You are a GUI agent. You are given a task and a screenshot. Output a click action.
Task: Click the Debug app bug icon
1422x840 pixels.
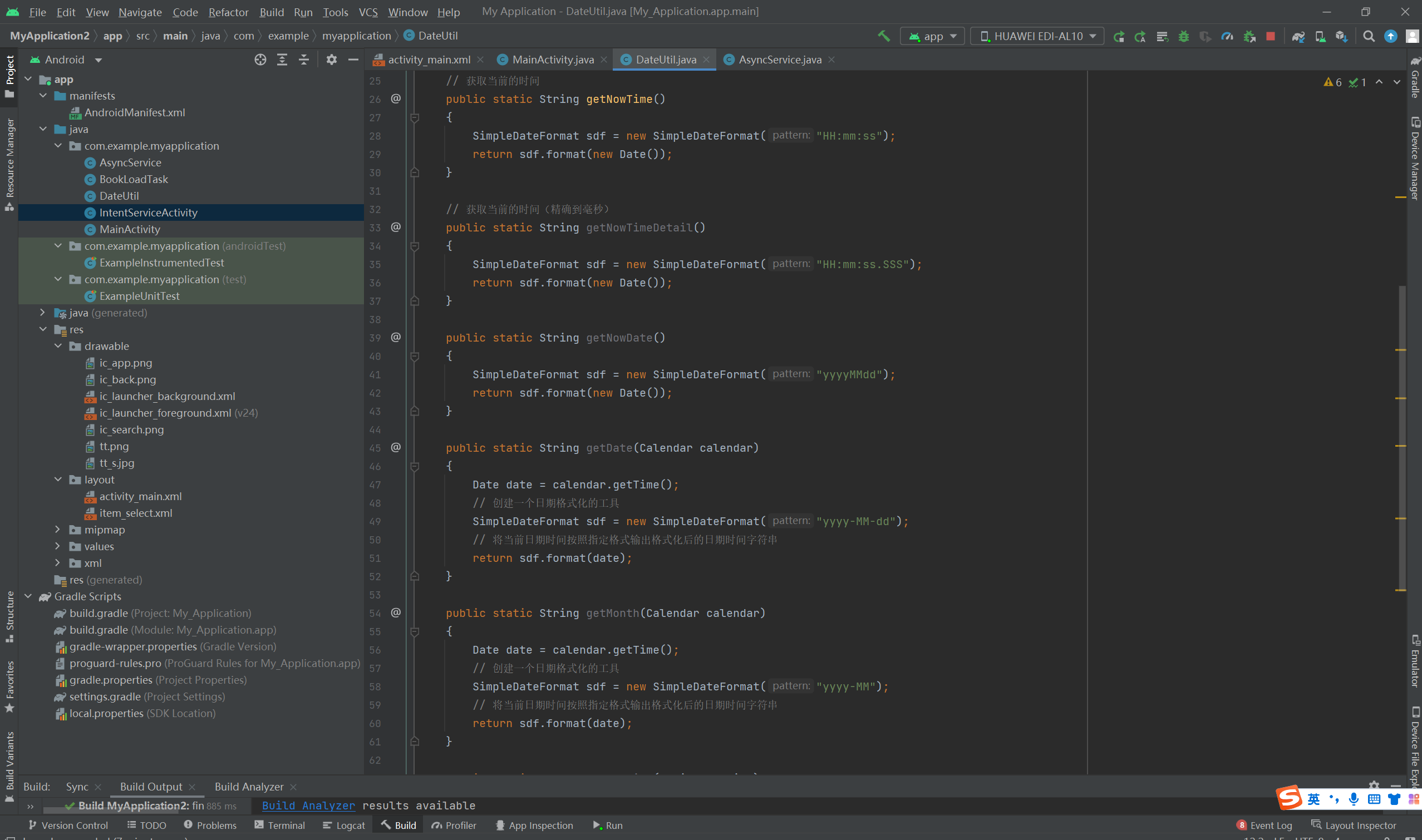1184,36
